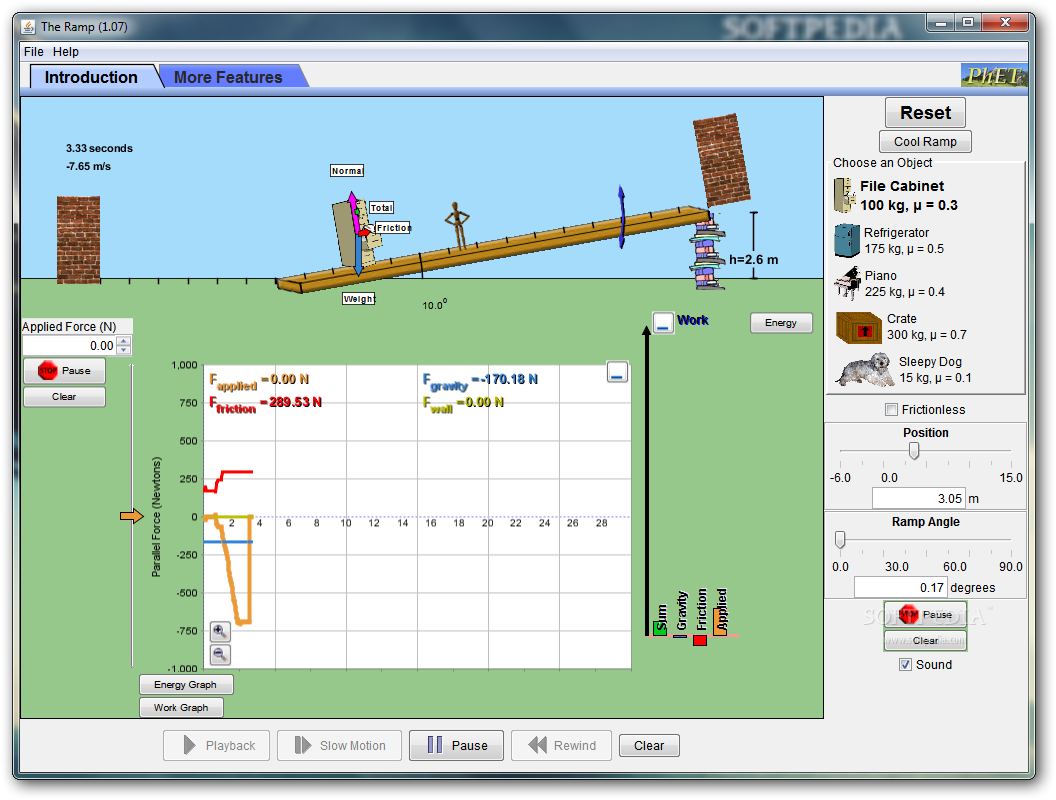This screenshot has height=800, width=1056.
Task: Select the Crate object icon
Action: click(x=859, y=327)
